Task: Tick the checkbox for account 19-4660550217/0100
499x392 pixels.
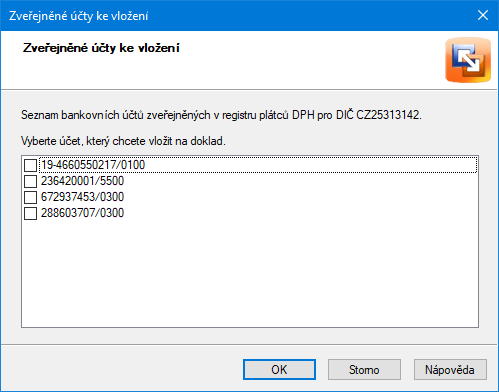Action: (30, 165)
